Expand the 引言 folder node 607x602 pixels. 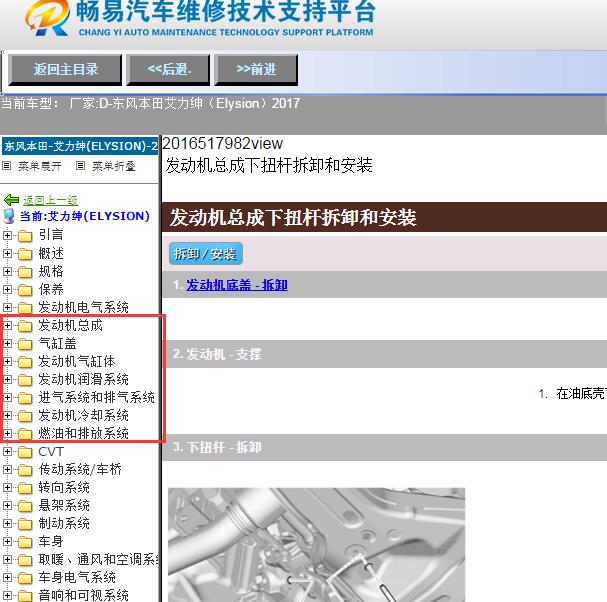[x=7, y=235]
